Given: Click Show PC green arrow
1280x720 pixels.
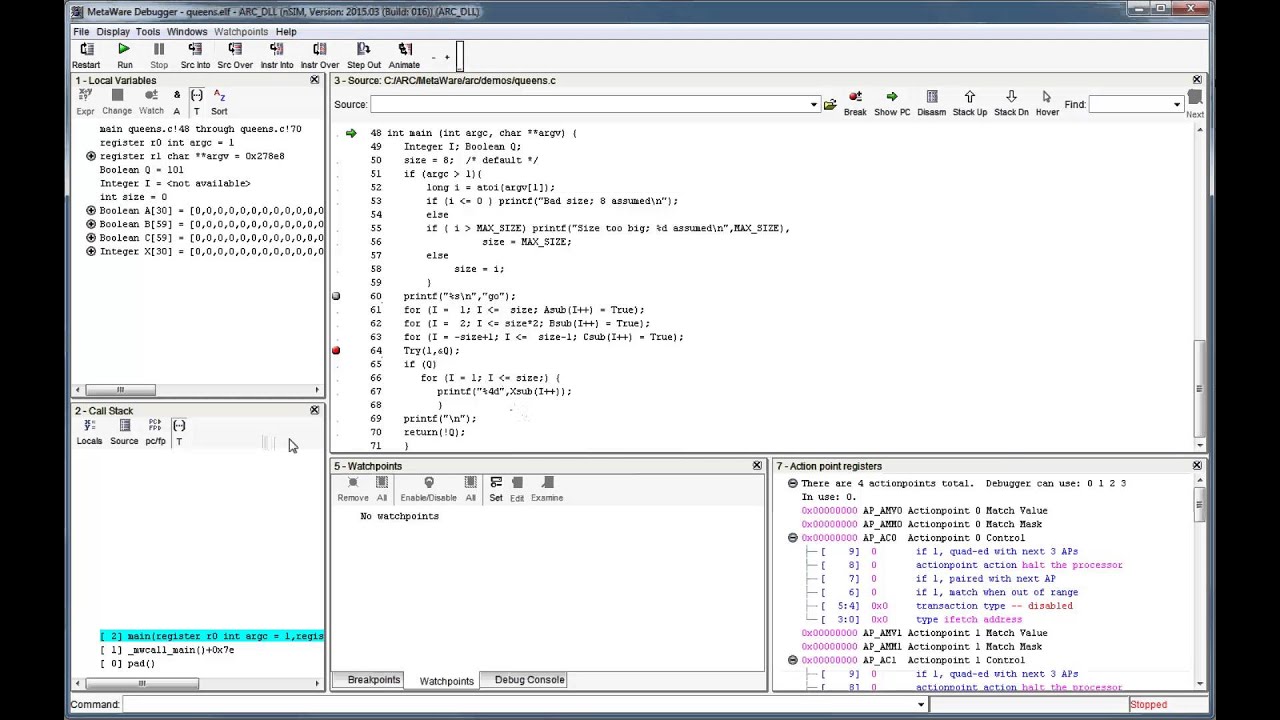Looking at the screenshot, I should tap(892, 103).
